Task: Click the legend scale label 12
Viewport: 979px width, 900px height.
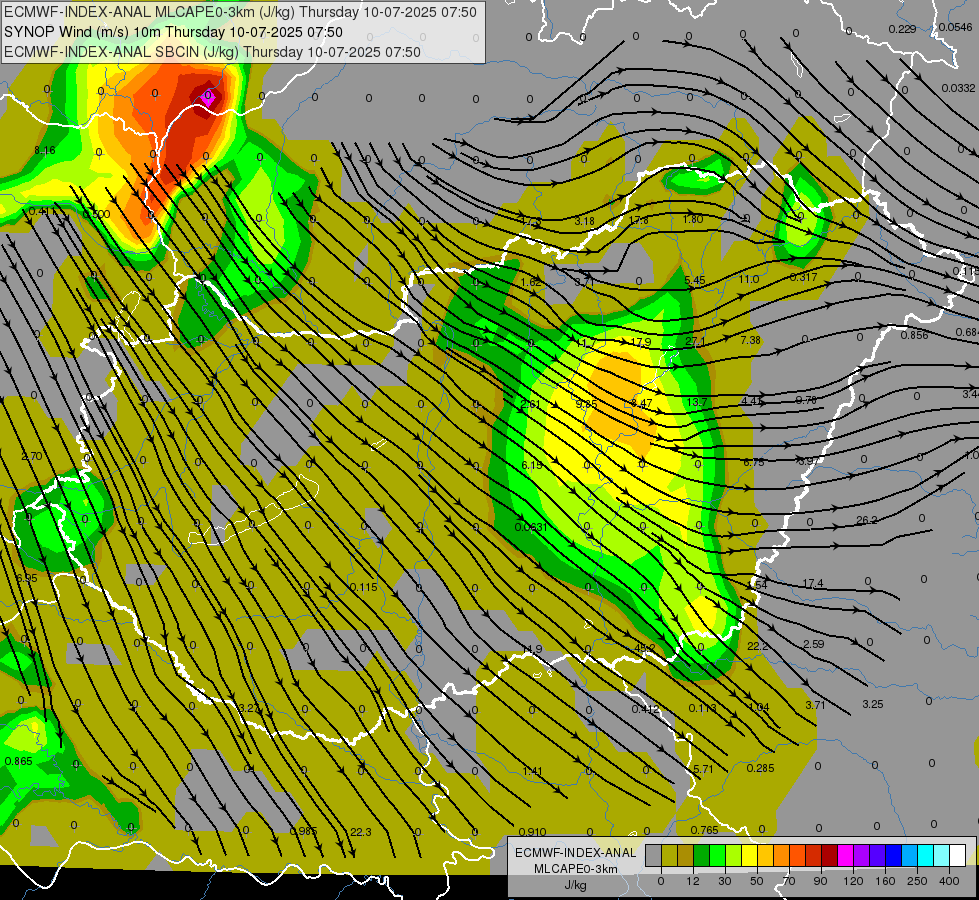Action: pyautogui.click(x=693, y=881)
